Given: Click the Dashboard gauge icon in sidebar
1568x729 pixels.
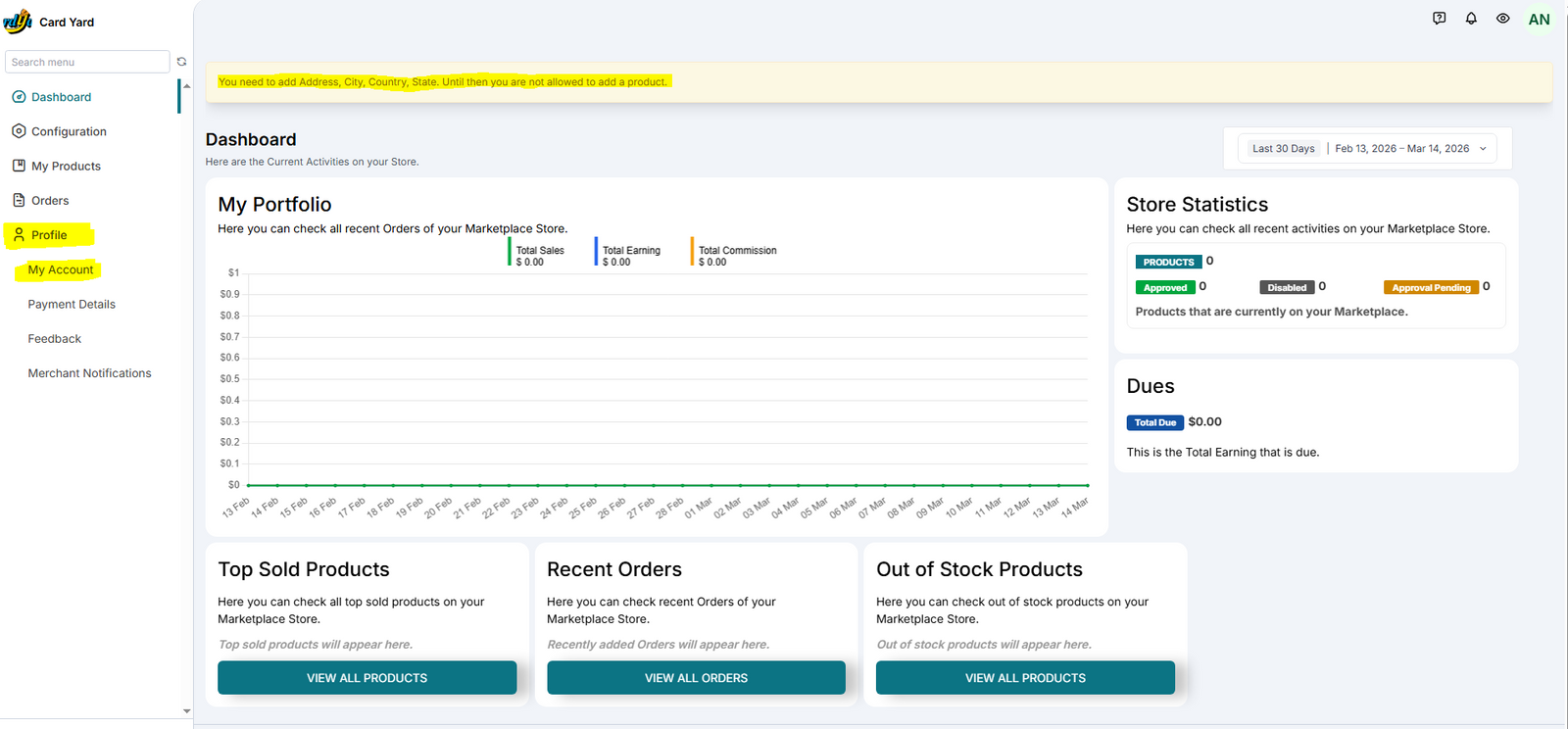Looking at the screenshot, I should click(x=19, y=97).
